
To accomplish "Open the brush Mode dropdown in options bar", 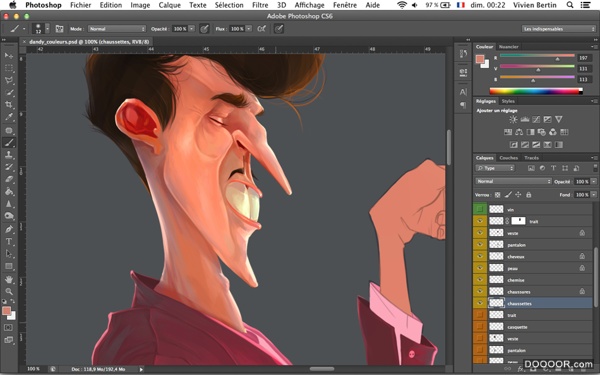I will point(117,29).
